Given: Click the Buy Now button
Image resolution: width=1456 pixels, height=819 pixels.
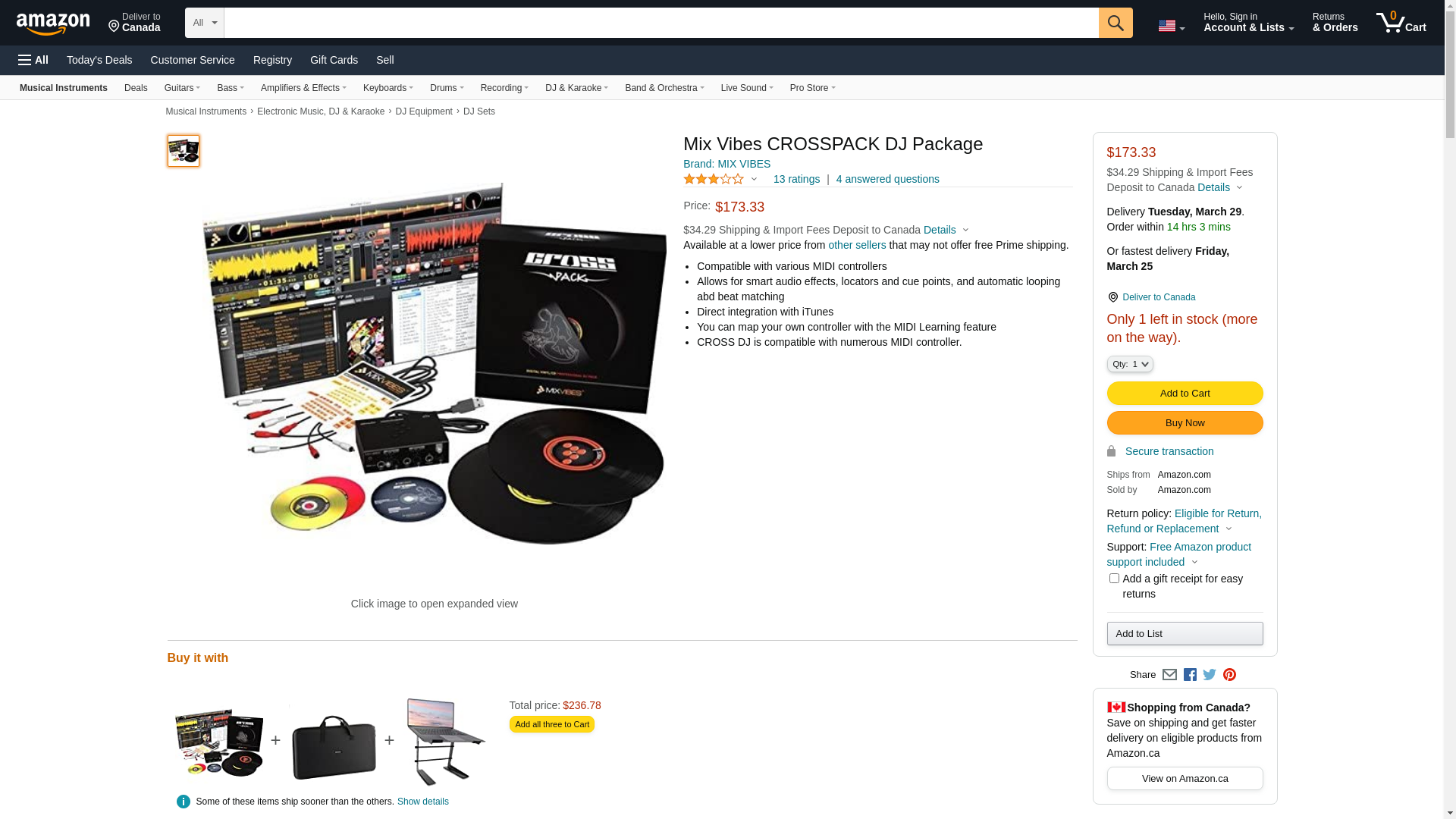Looking at the screenshot, I should (1185, 422).
